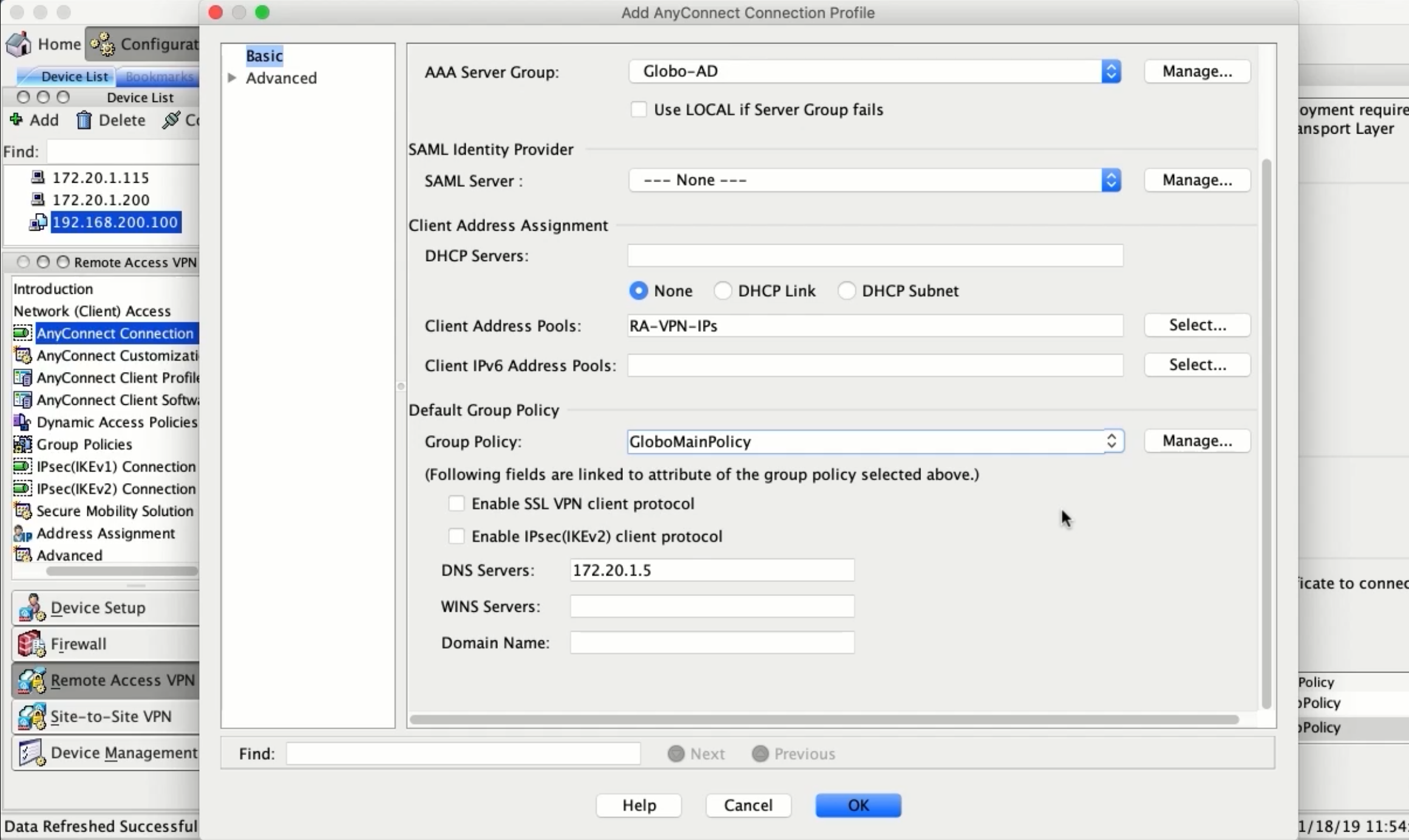1409x840 pixels.
Task: Click the Remote Access VPN icon
Action: pyautogui.click(x=32, y=680)
